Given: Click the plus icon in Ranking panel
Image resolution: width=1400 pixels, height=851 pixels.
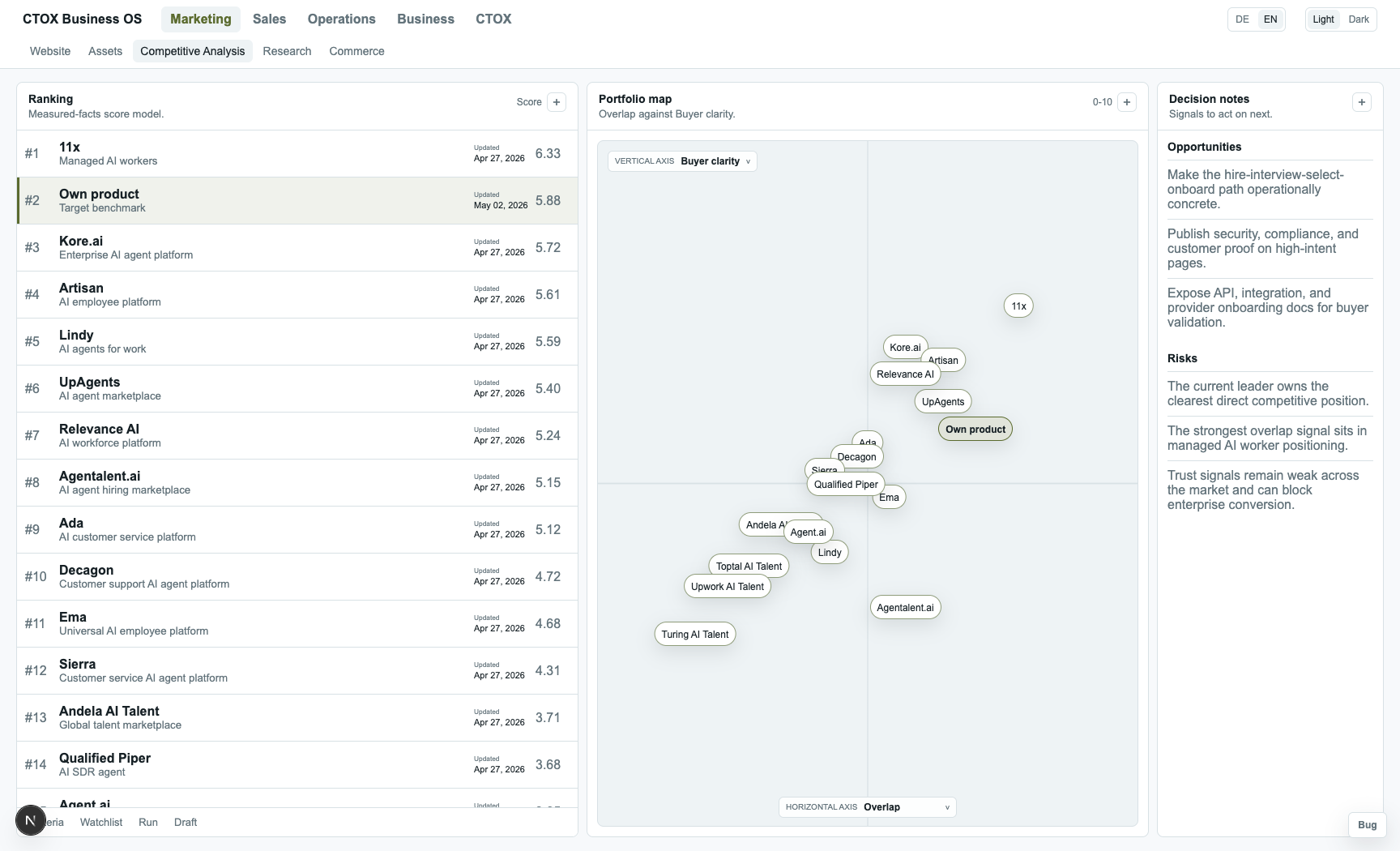Looking at the screenshot, I should coord(557,102).
